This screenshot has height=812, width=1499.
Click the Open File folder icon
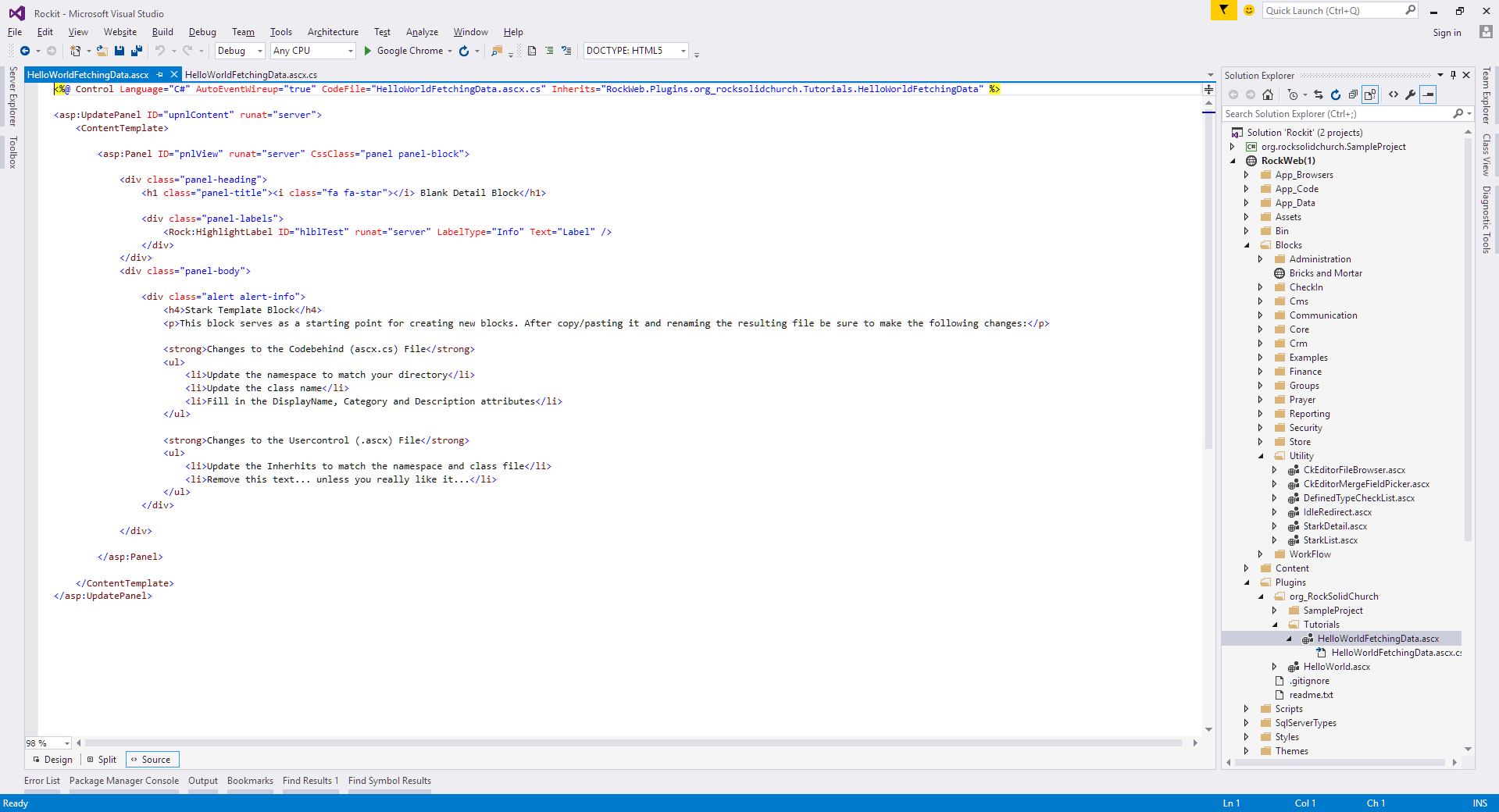pos(102,51)
